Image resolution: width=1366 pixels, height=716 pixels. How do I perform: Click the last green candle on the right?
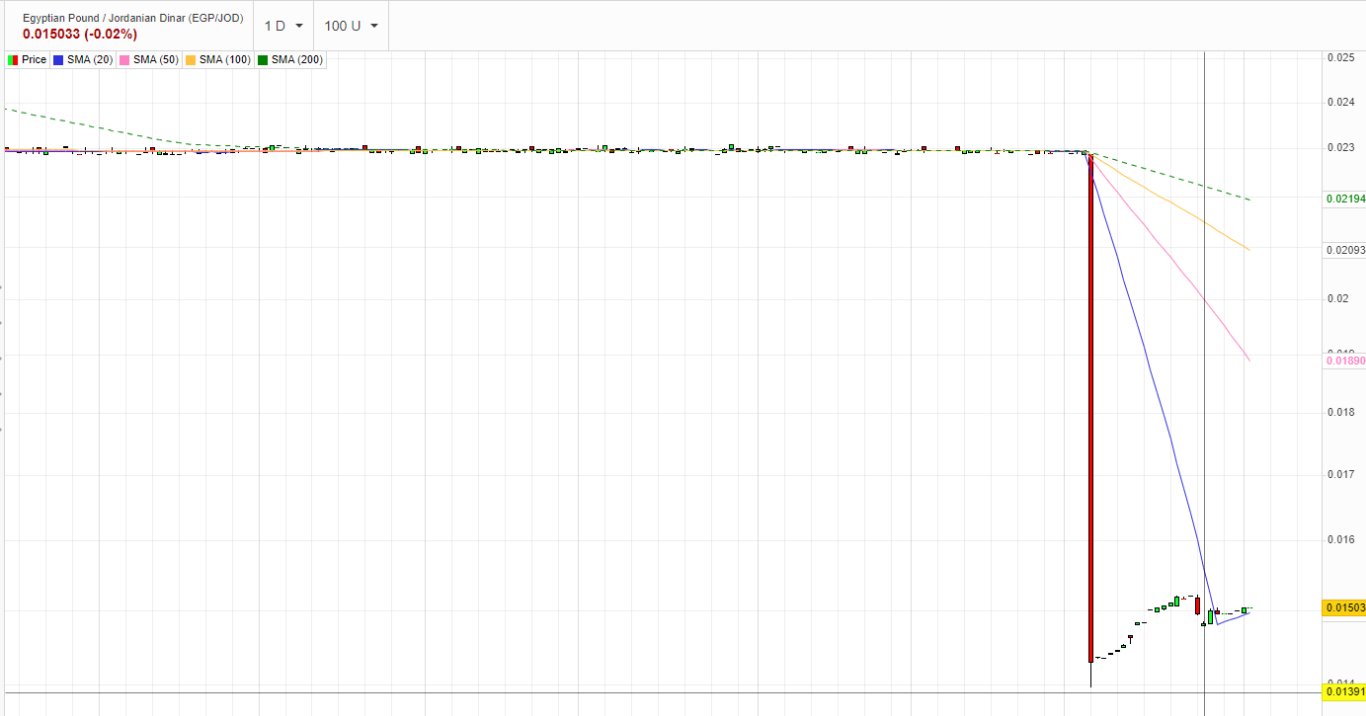(x=1245, y=609)
